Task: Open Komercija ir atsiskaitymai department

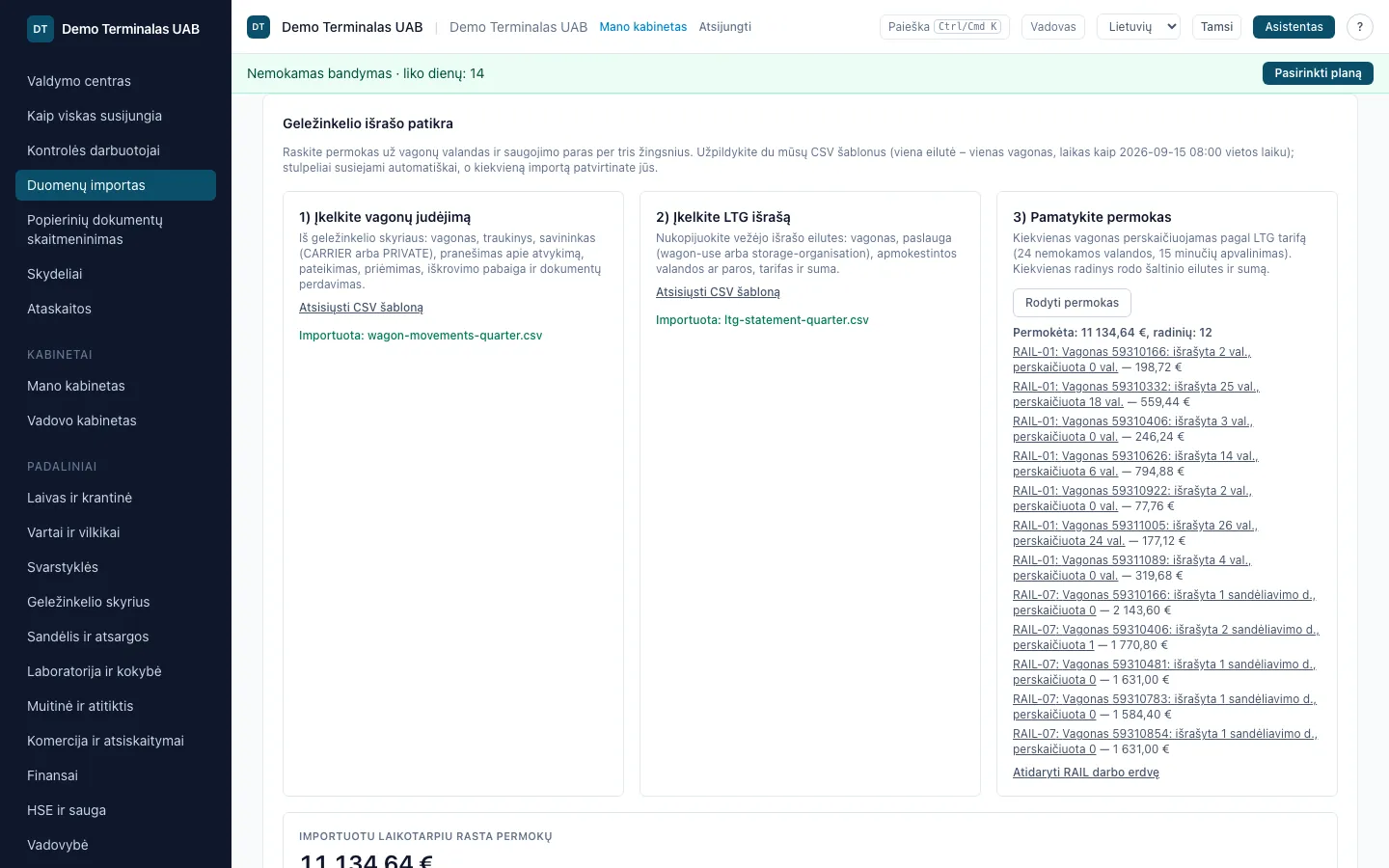Action: coord(116,741)
